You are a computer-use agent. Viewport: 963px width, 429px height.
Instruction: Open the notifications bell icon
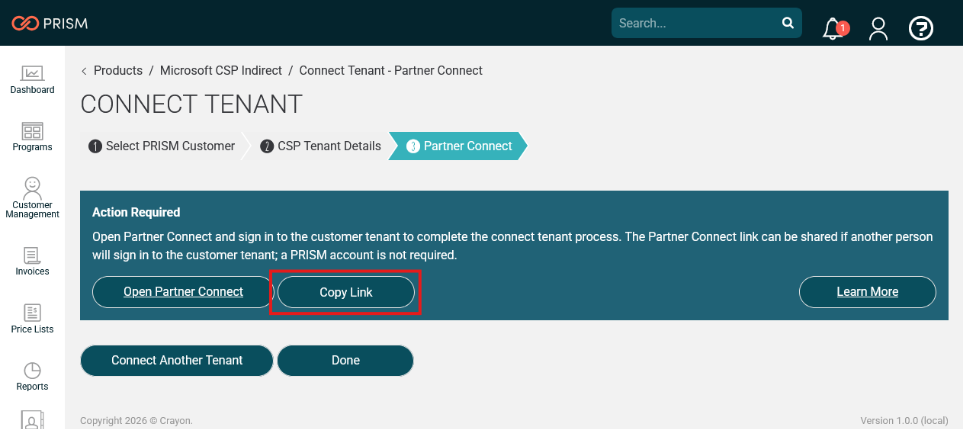tap(835, 28)
